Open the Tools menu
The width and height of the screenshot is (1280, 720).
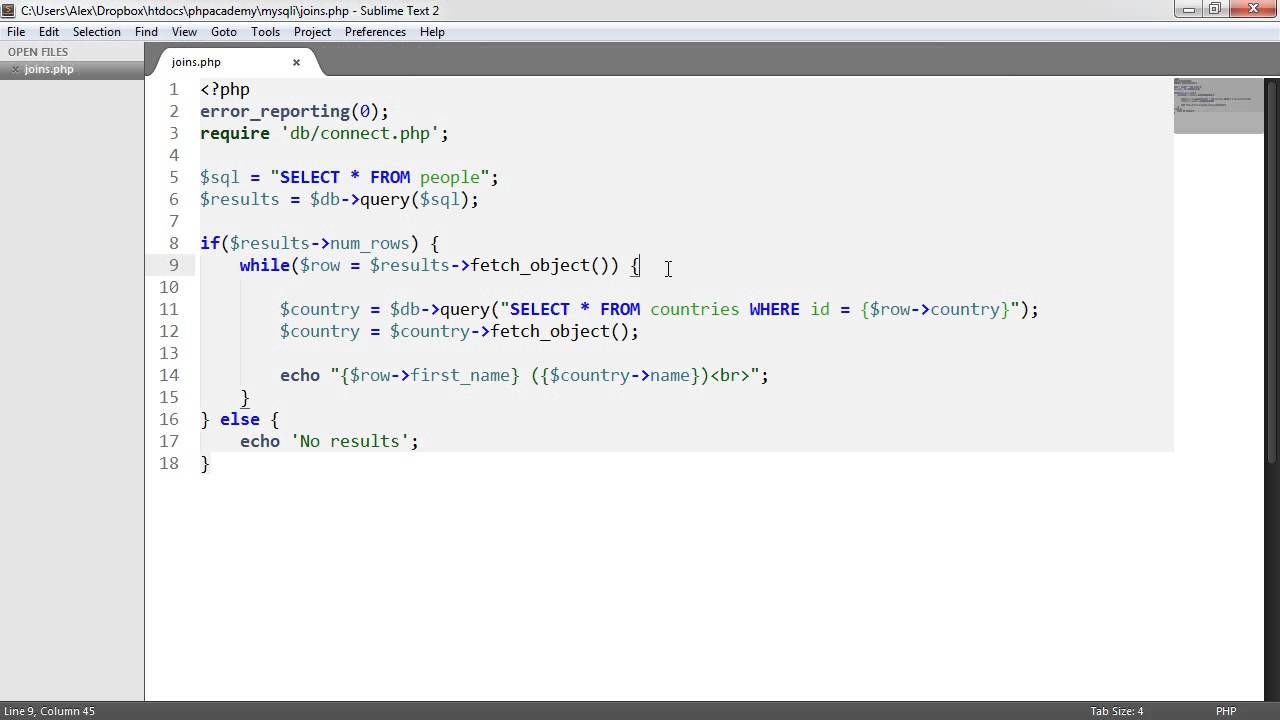(x=265, y=32)
